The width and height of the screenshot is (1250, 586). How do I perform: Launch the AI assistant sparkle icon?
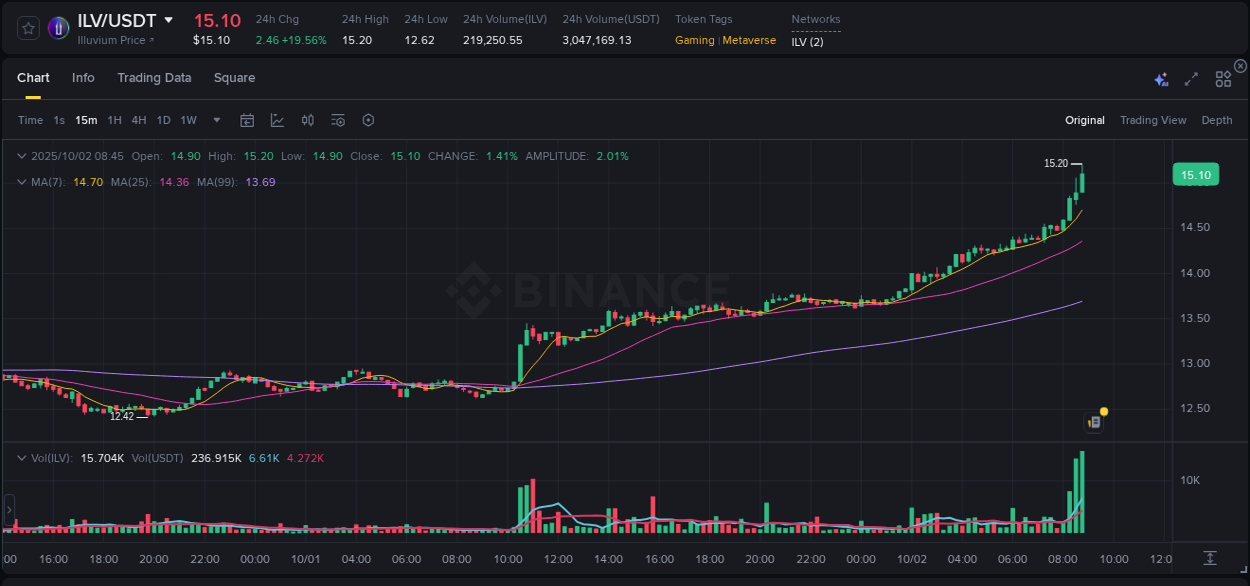(x=1161, y=78)
